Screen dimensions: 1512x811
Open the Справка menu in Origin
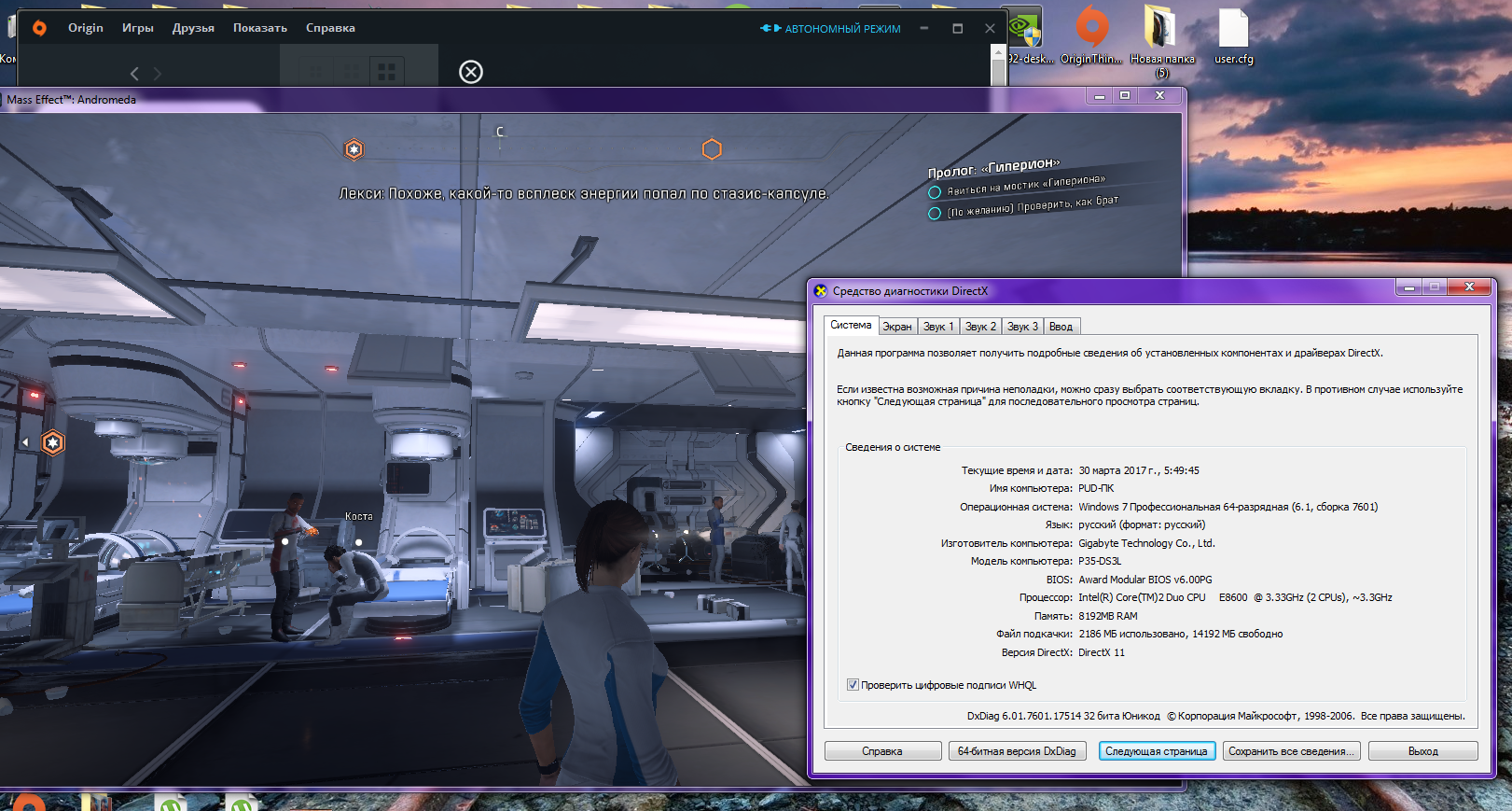(330, 28)
